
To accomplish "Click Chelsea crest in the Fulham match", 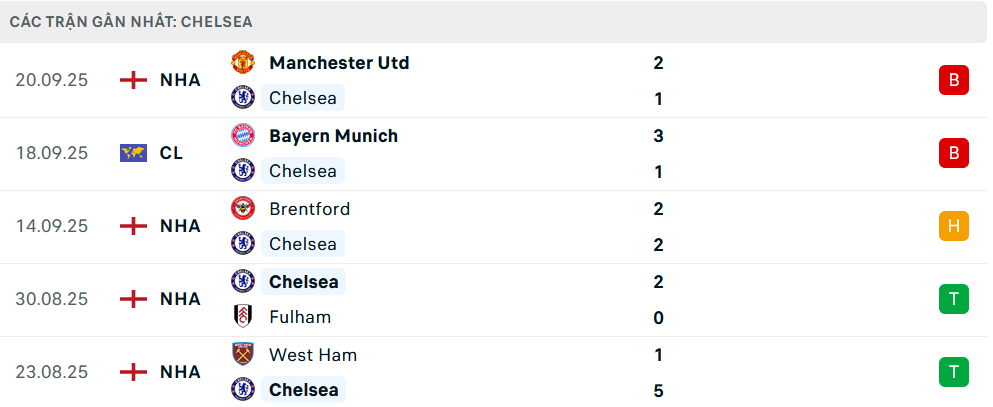I will pyautogui.click(x=243, y=282).
